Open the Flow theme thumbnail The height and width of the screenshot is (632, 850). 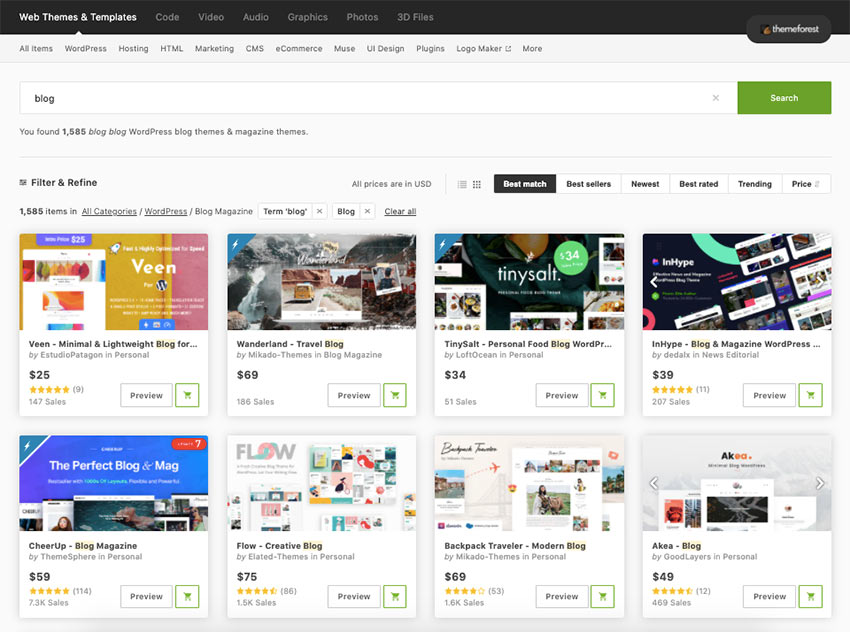(321, 483)
